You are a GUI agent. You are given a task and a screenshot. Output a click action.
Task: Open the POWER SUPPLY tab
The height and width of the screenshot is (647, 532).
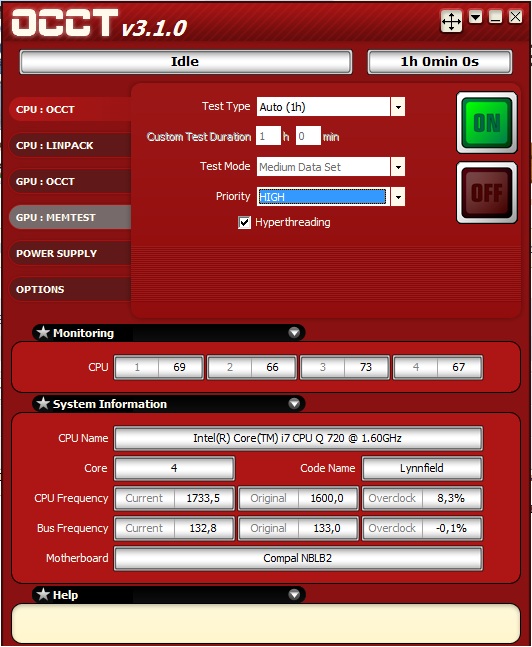70,253
